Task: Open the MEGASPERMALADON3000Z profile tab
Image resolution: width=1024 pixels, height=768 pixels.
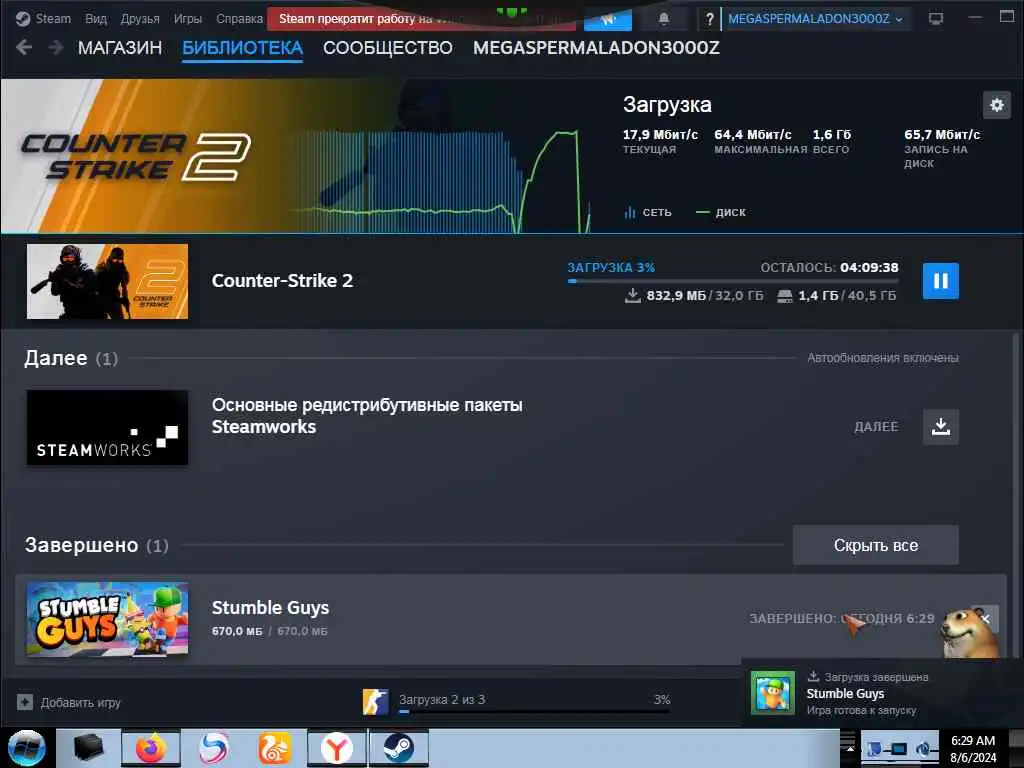Action: 596,48
